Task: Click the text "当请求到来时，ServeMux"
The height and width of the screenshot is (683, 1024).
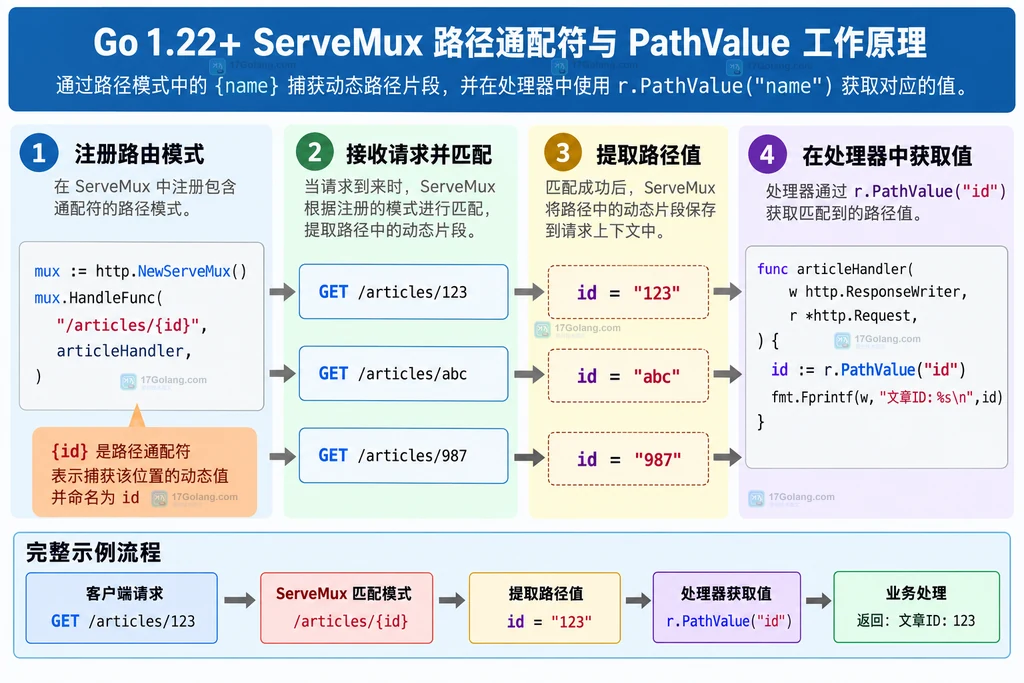Action: (x=400, y=187)
